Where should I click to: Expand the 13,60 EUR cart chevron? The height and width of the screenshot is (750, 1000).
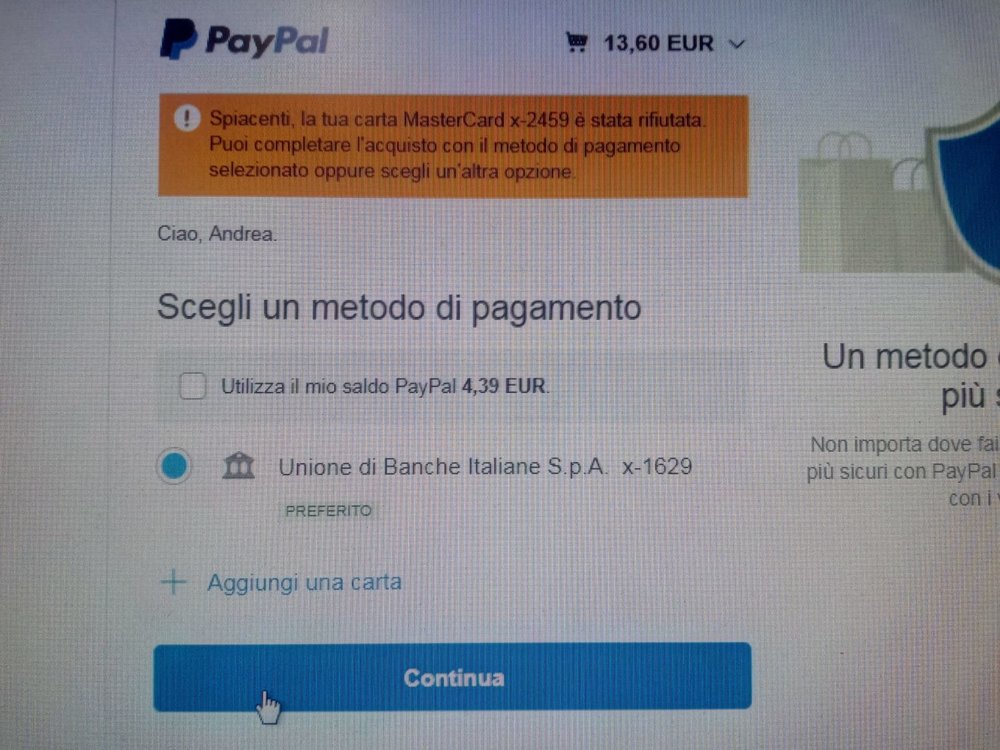737,44
